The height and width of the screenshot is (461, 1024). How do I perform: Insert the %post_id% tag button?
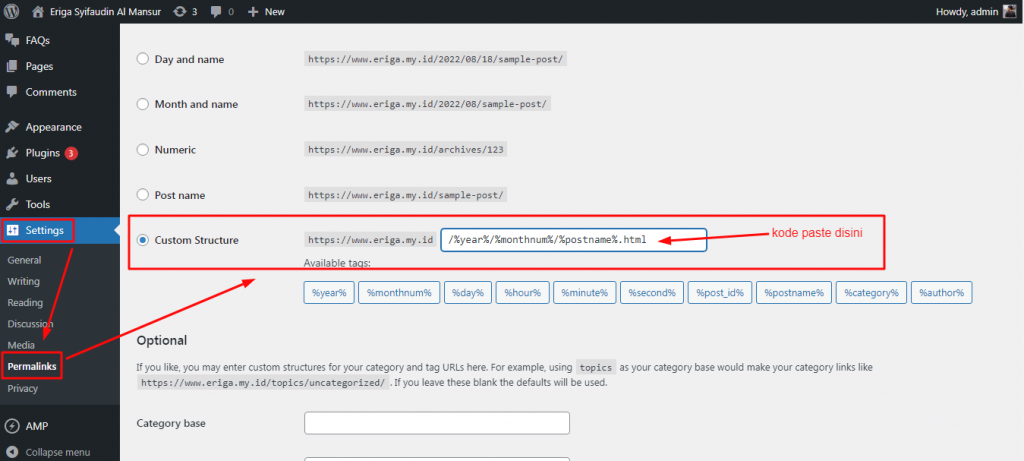click(720, 293)
